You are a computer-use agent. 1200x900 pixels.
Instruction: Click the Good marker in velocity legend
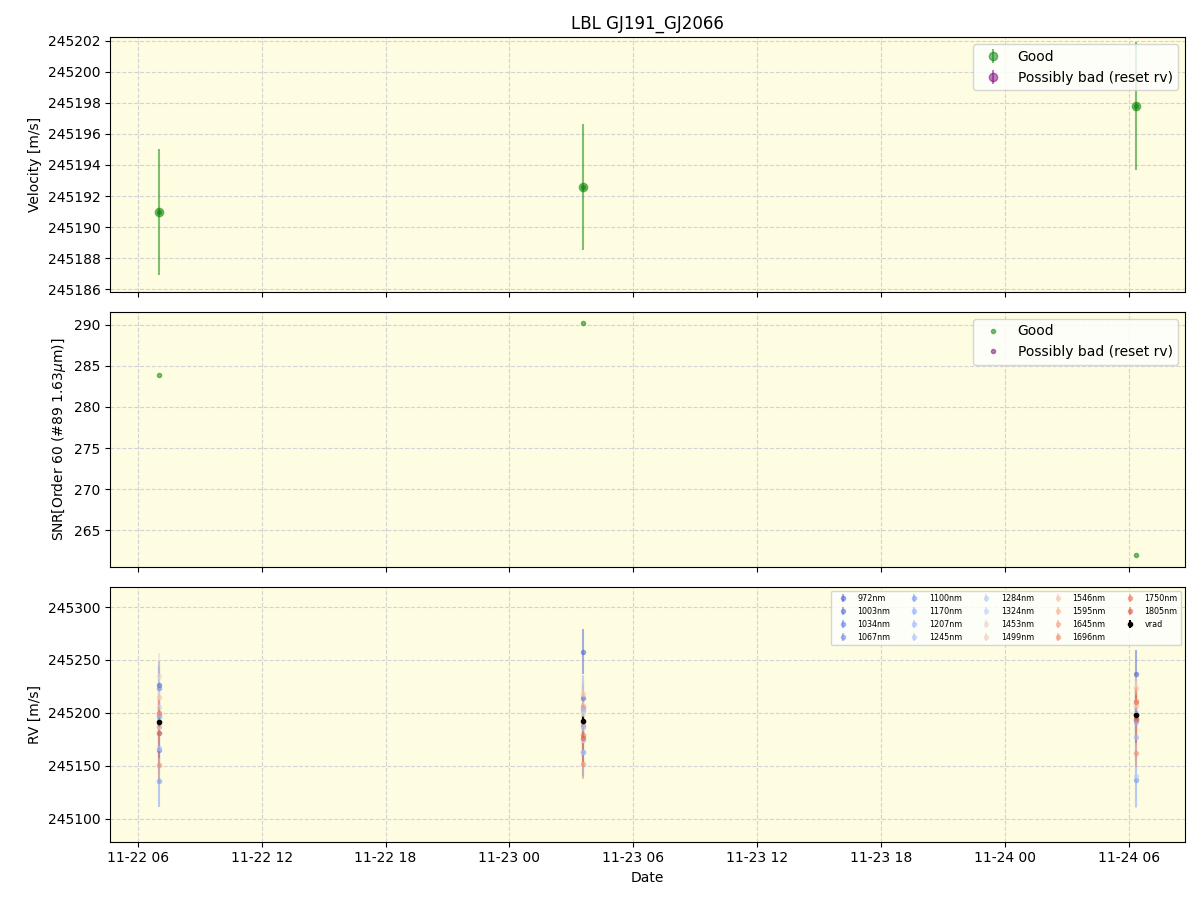pyautogui.click(x=993, y=57)
